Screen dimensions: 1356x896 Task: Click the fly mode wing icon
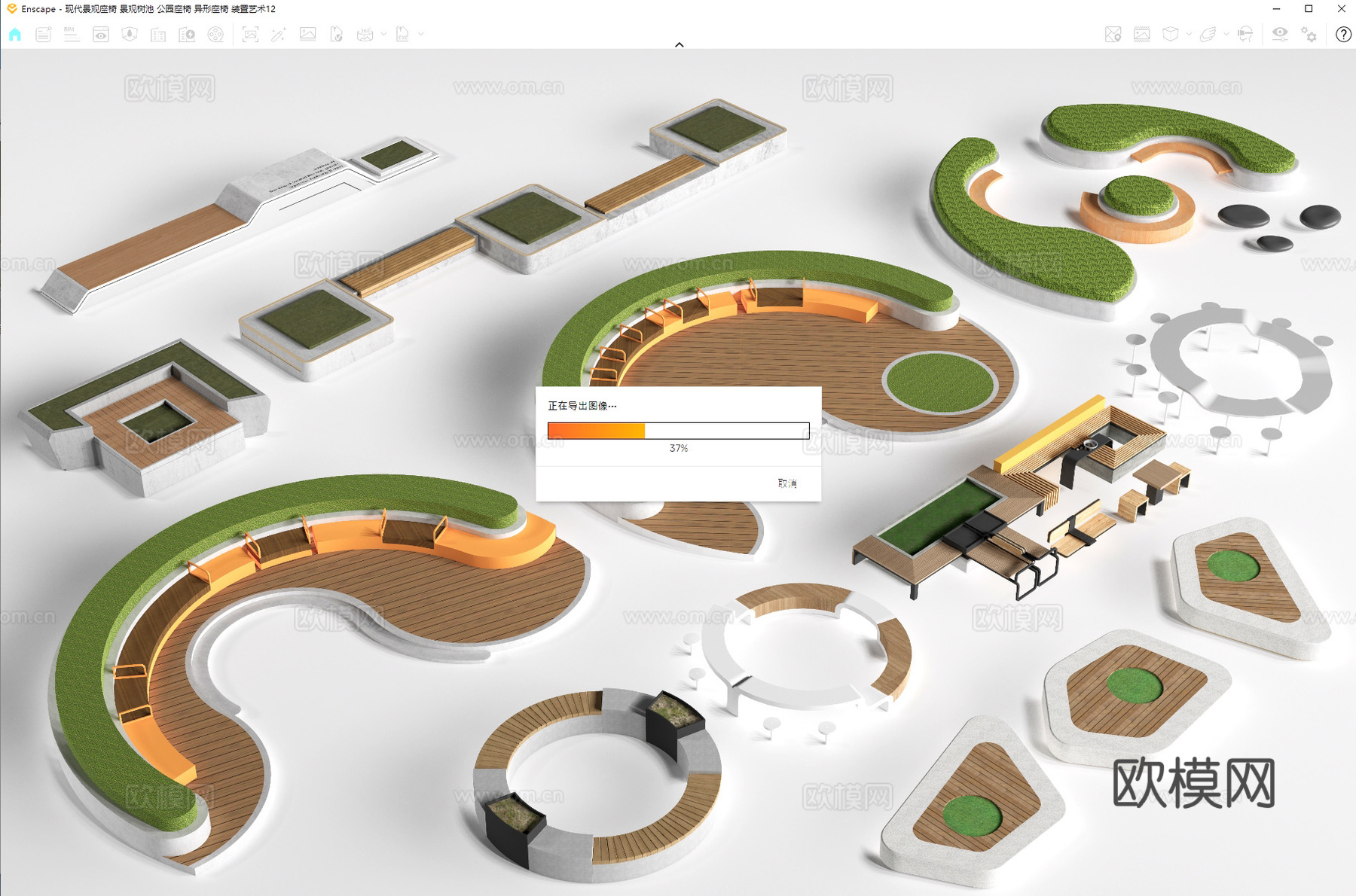pos(1208,34)
